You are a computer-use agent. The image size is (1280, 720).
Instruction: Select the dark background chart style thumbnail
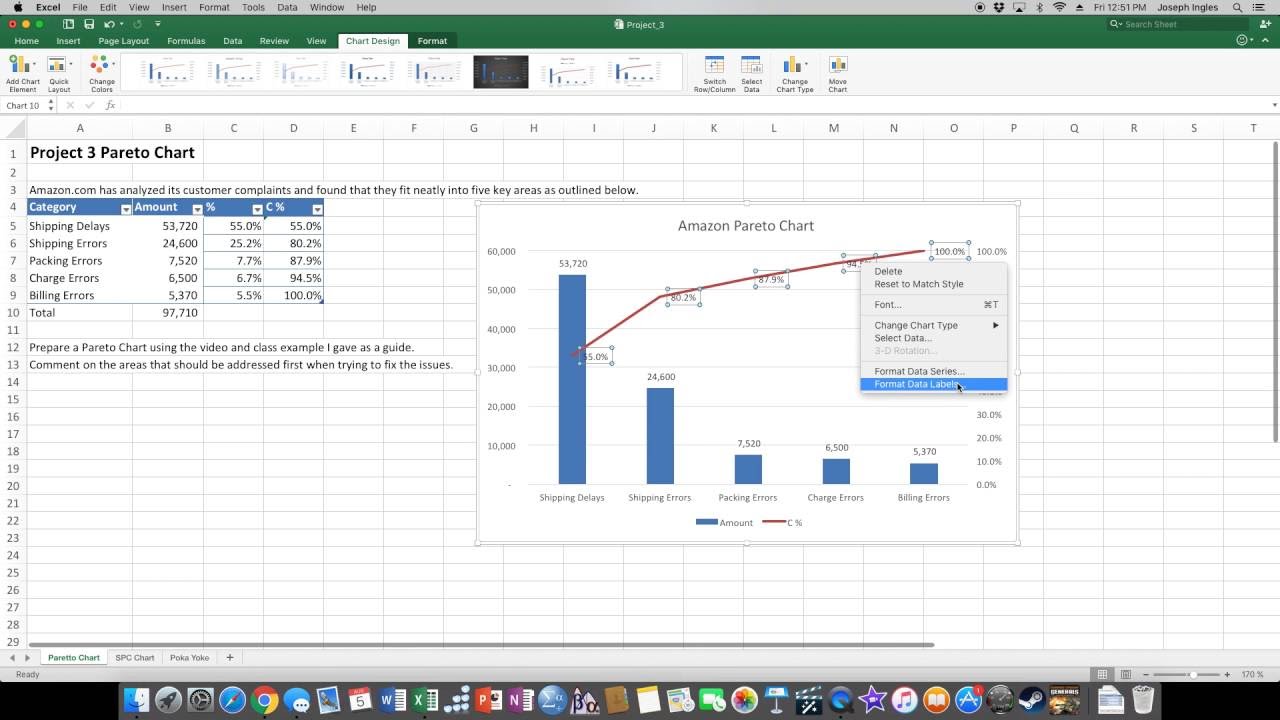point(500,72)
